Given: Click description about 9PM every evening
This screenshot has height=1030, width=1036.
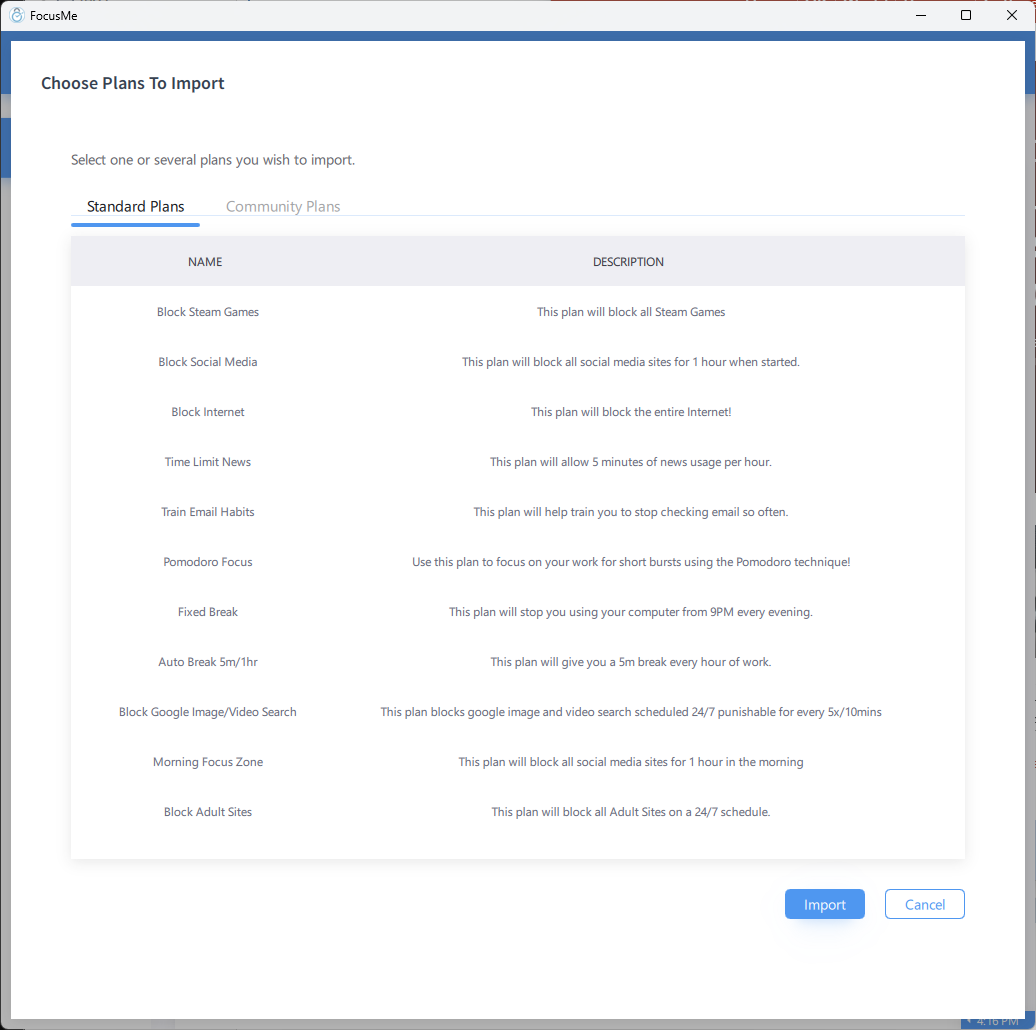Looking at the screenshot, I should (630, 612).
